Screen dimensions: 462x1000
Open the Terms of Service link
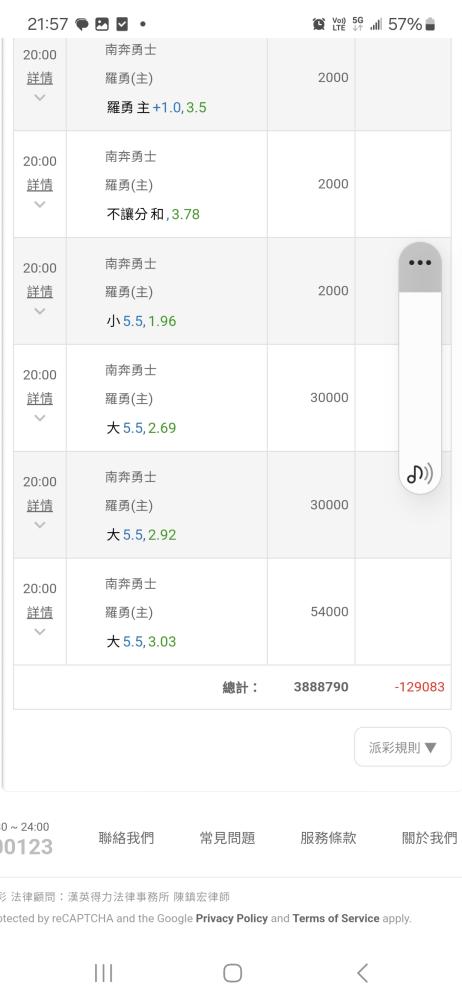(x=336, y=918)
